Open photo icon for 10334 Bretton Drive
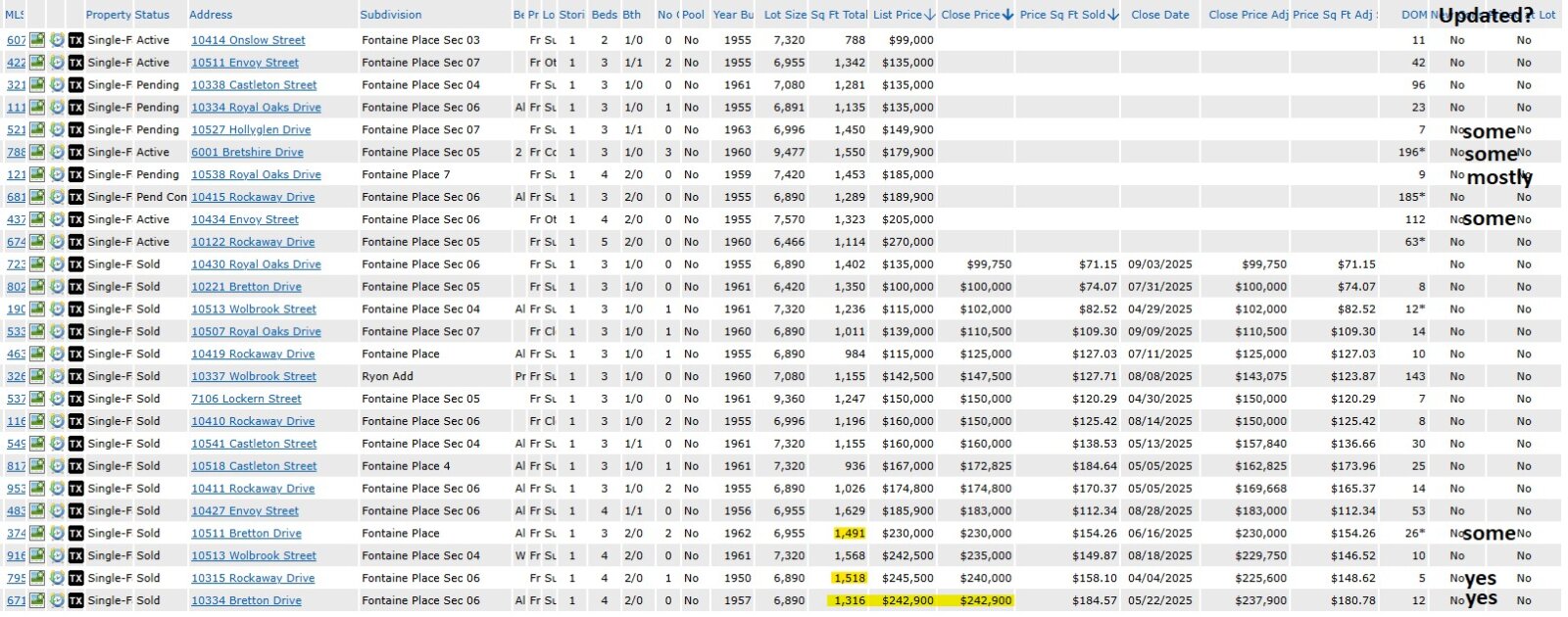Viewport: 1568px width, 617px height. [37, 600]
